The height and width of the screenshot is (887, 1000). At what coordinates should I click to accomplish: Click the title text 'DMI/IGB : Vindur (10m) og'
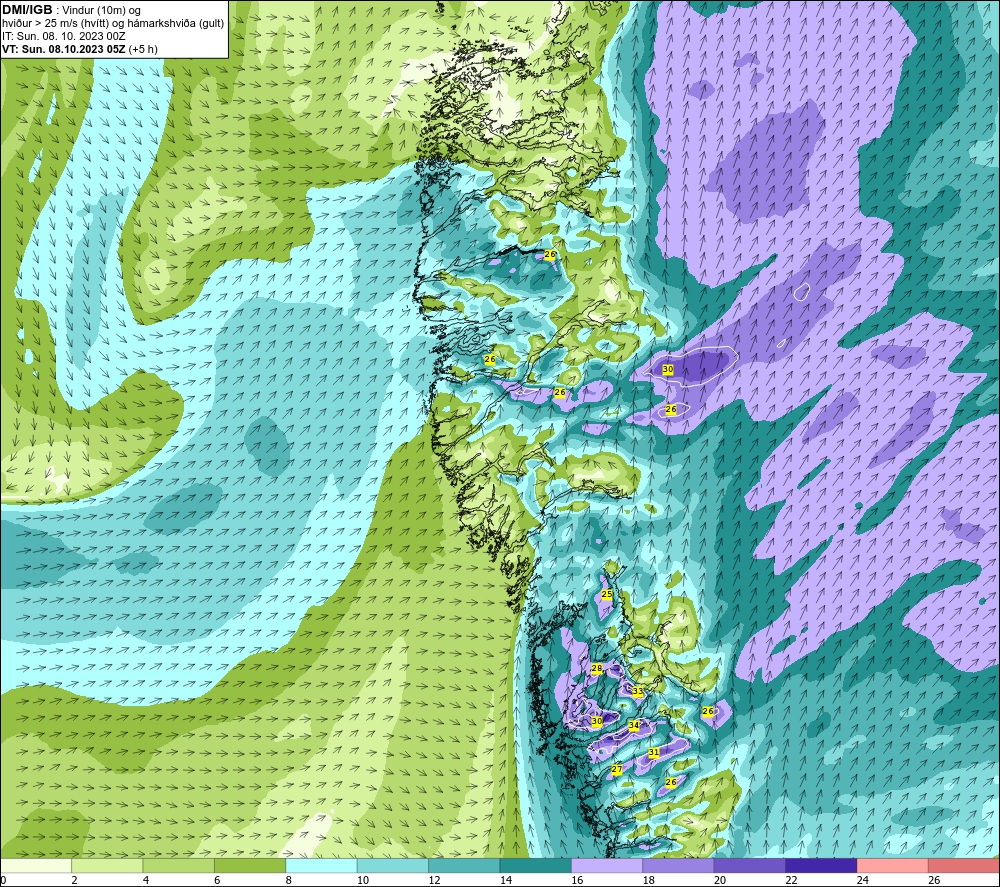point(72,10)
